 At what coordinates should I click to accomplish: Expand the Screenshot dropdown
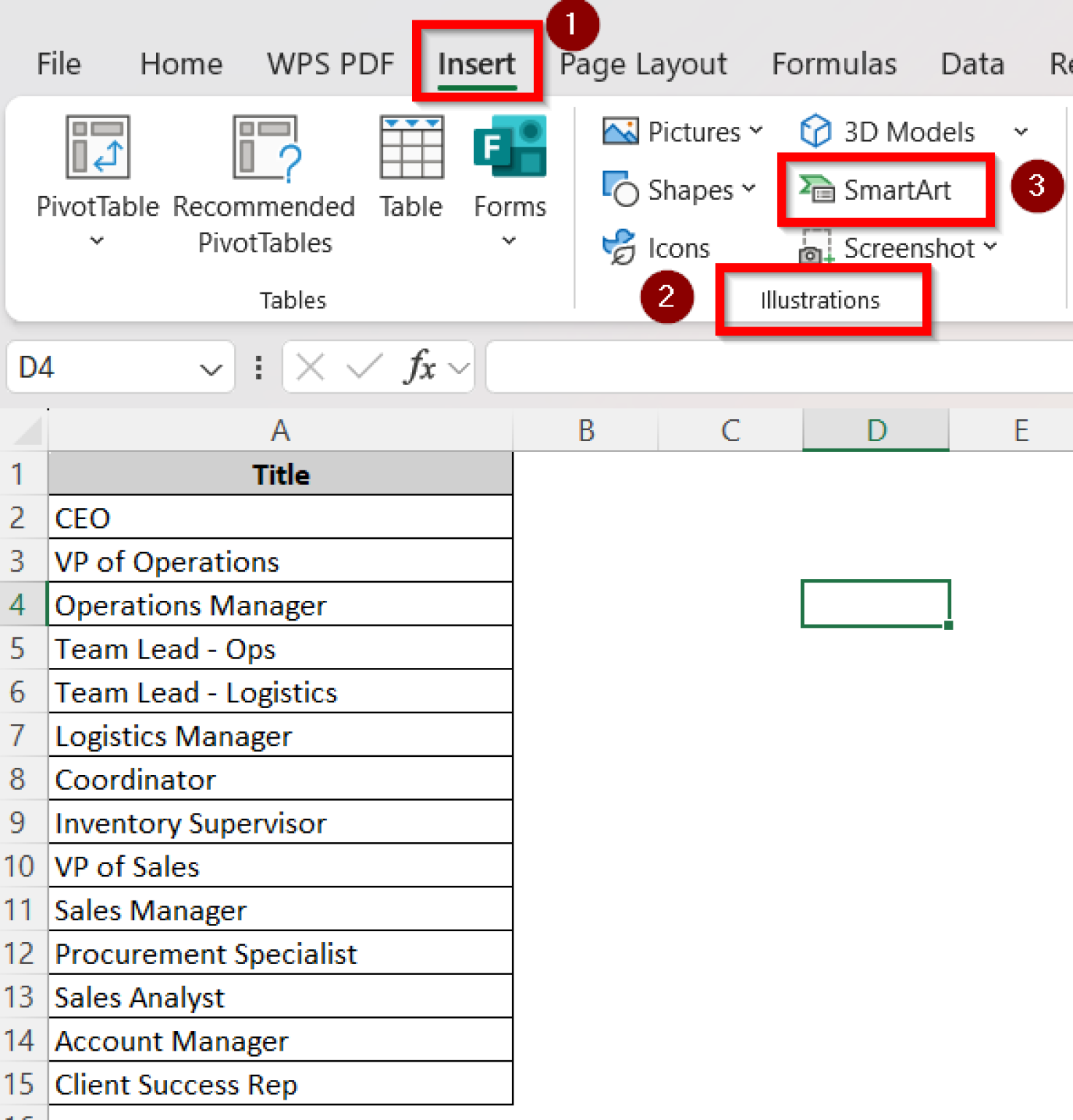coord(991,247)
